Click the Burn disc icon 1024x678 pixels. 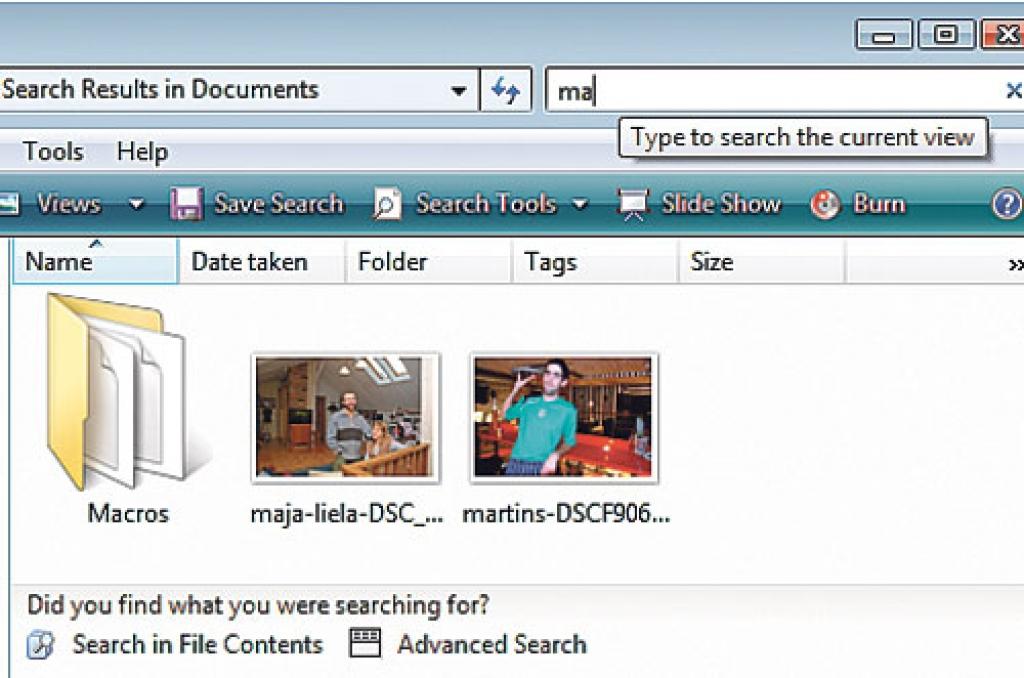point(826,204)
